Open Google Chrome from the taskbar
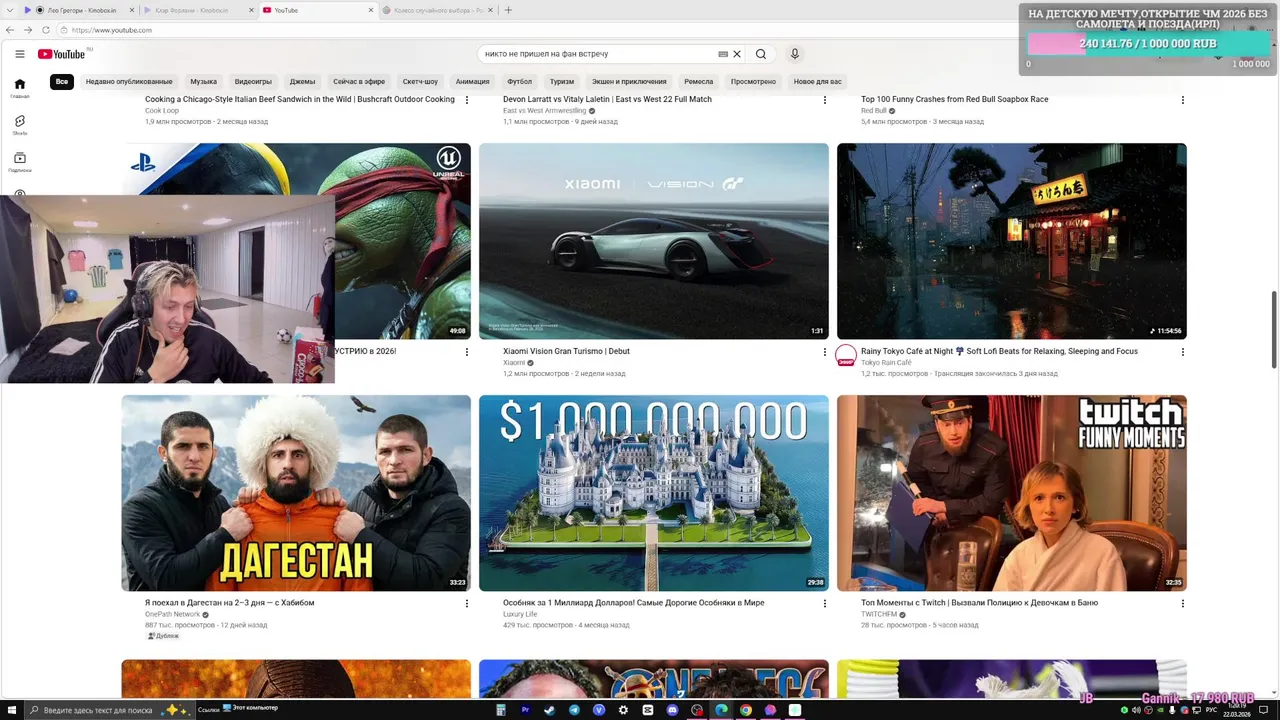This screenshot has width=1280, height=720. coord(745,710)
